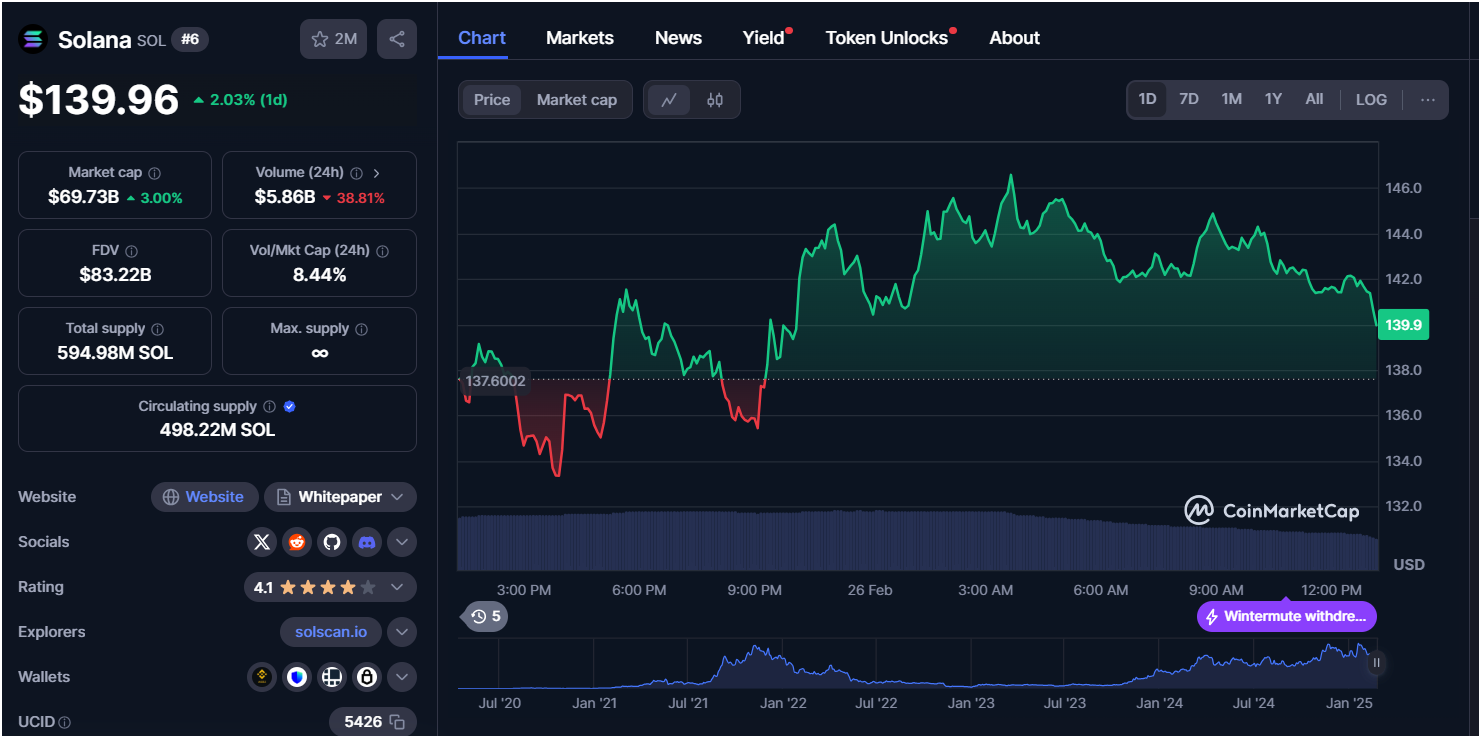Image resolution: width=1481 pixels, height=738 pixels.
Task: Click the $5.86B volume value
Action: coord(285,197)
